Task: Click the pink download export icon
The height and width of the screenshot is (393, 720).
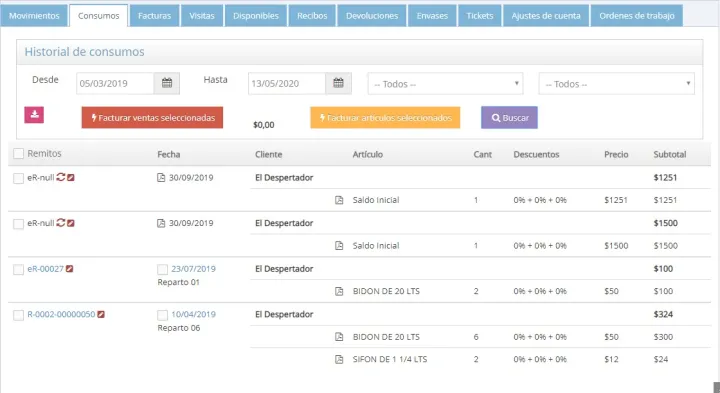Action: [34, 115]
